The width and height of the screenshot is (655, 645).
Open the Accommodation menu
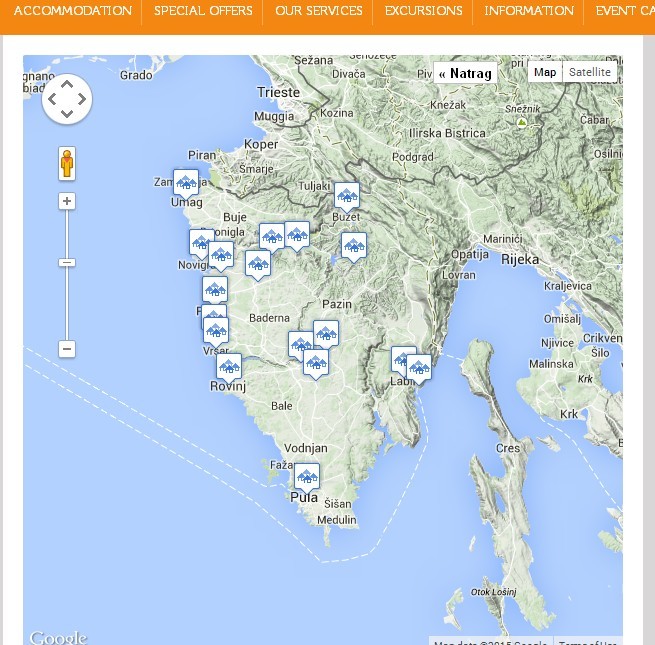(72, 11)
